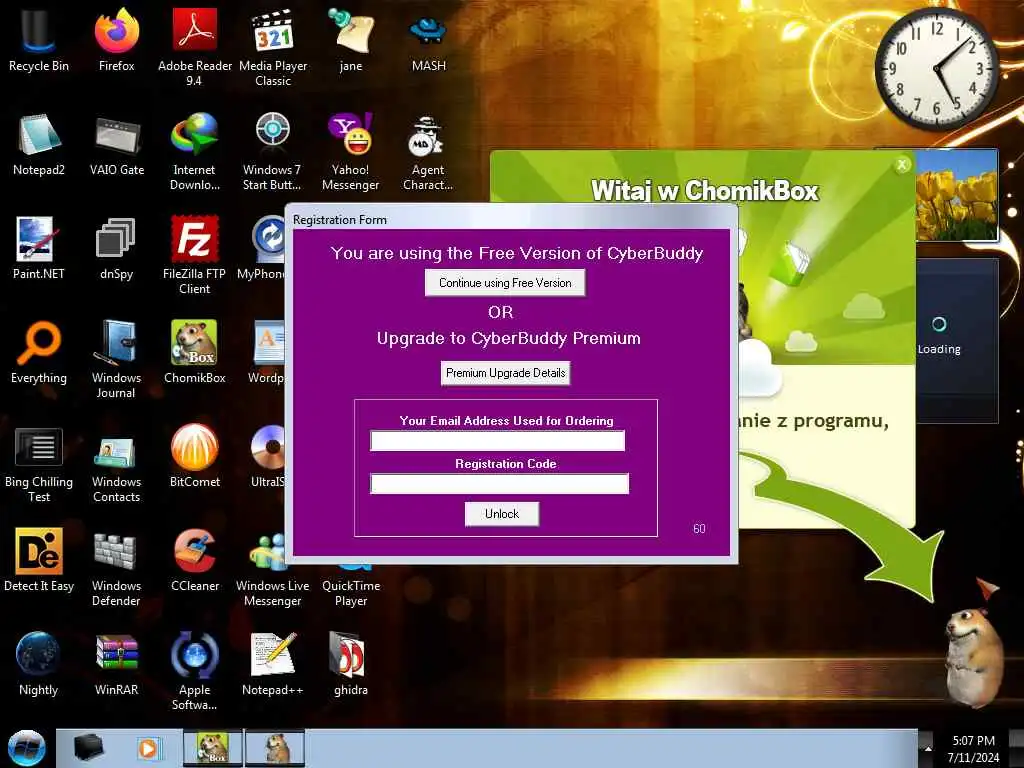
Task: Open Apple Software Update icon
Action: coord(195,671)
